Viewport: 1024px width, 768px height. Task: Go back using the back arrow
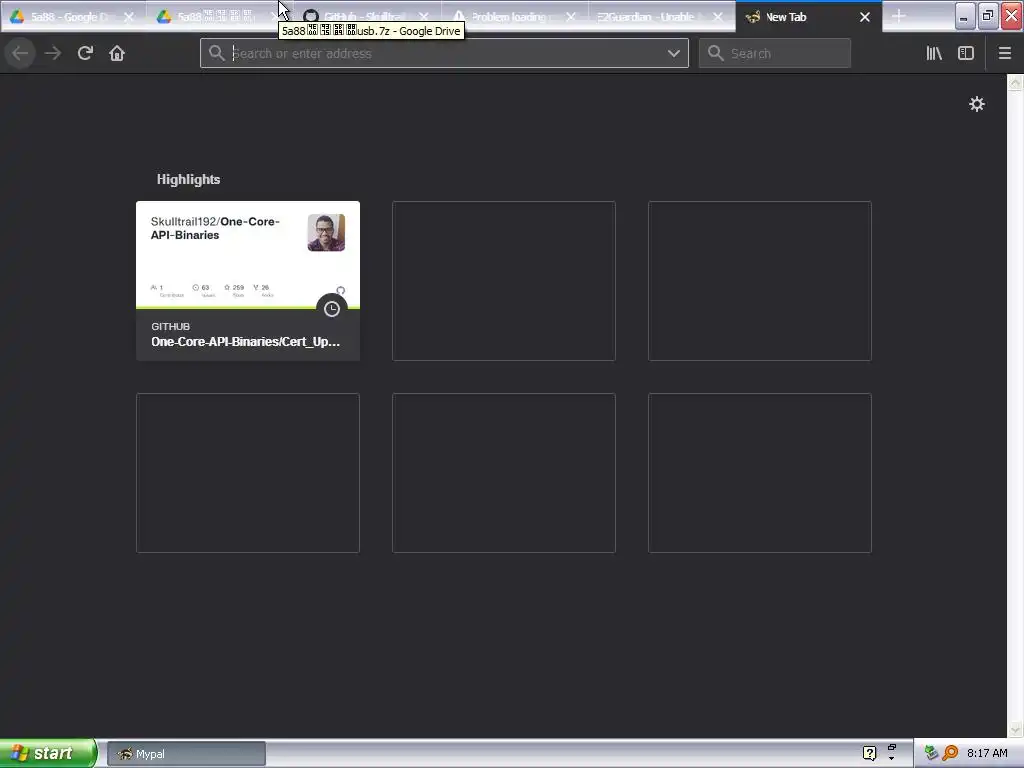[x=20, y=53]
